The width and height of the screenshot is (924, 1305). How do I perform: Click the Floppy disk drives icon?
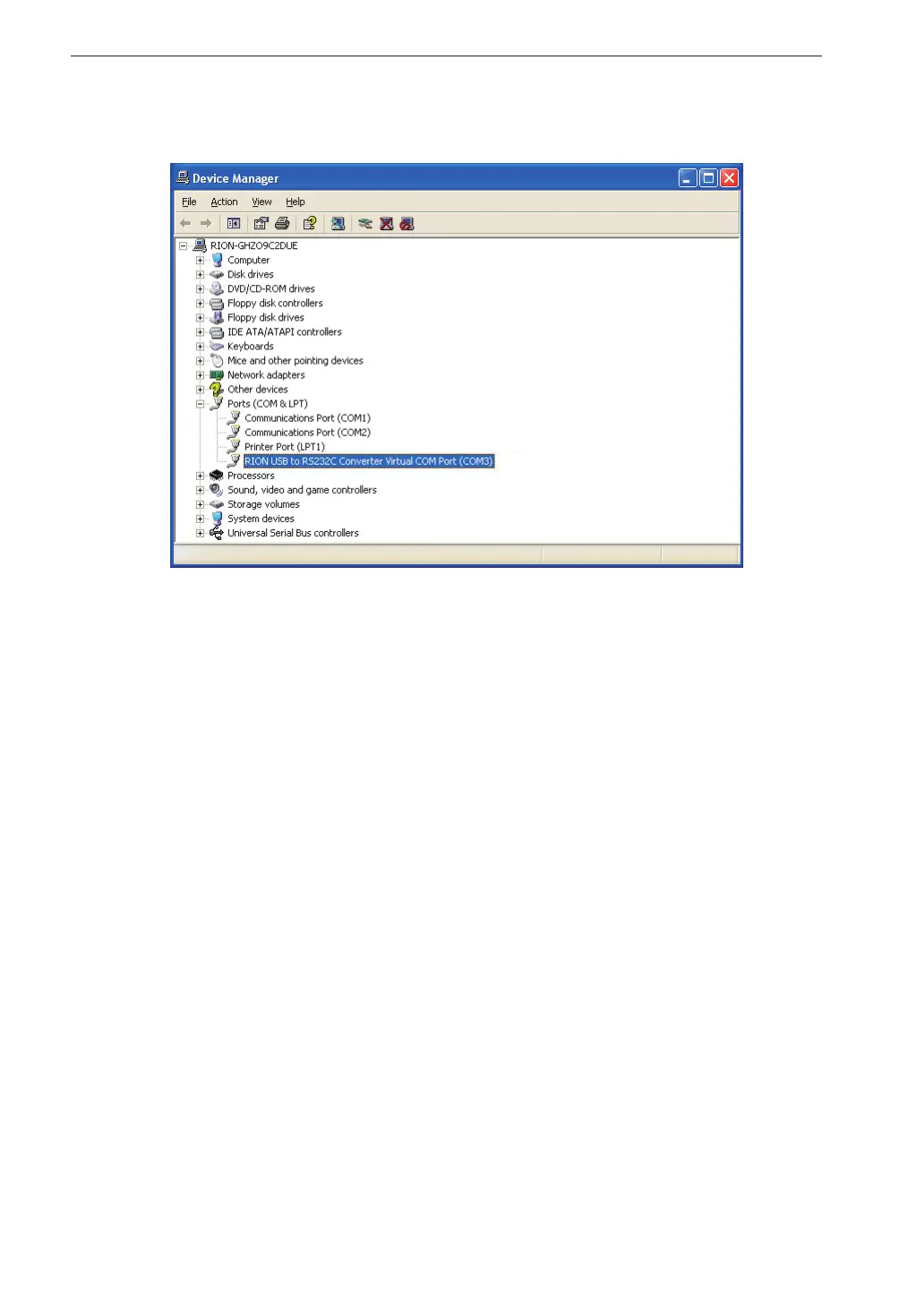(x=216, y=318)
